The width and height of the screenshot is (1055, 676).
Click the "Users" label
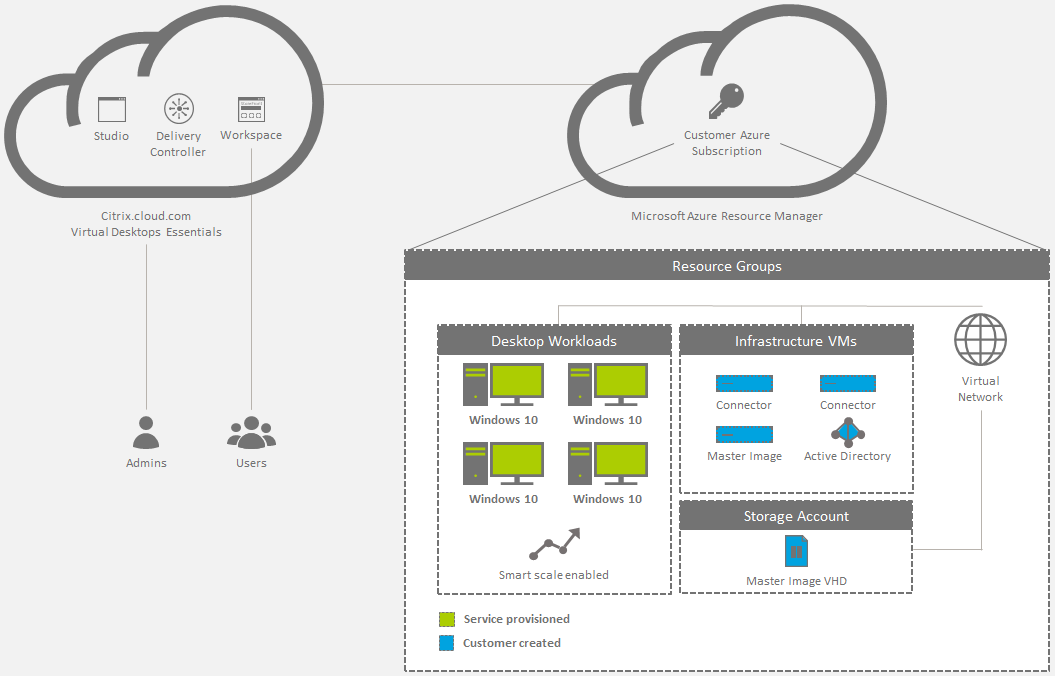tap(251, 463)
